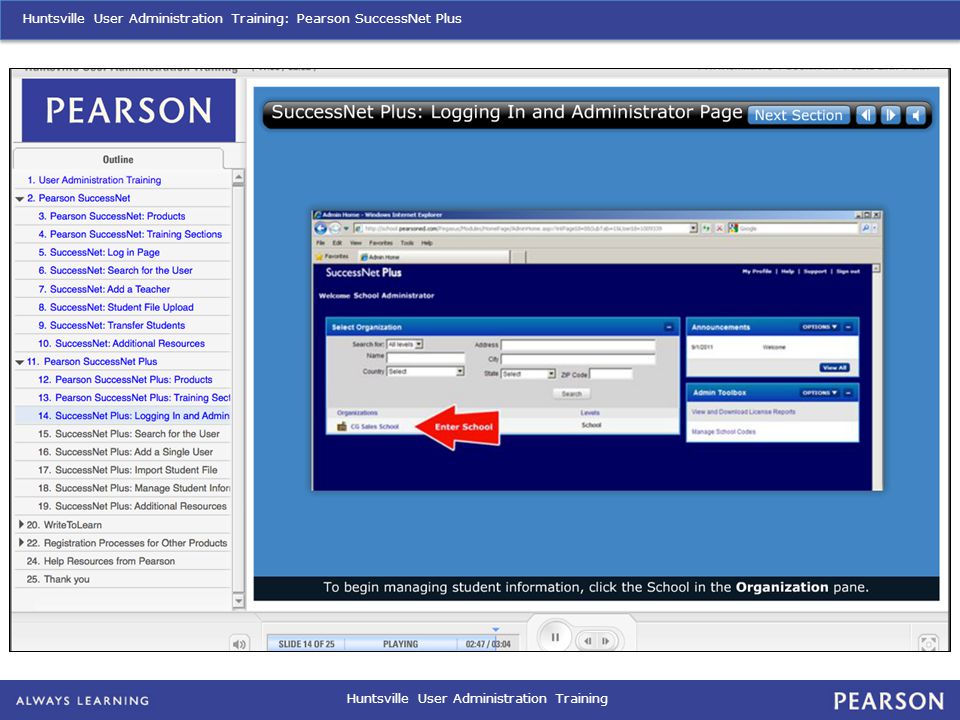Click My Profile link in SuccessNet Plus
The height and width of the screenshot is (720, 960).
(757, 271)
